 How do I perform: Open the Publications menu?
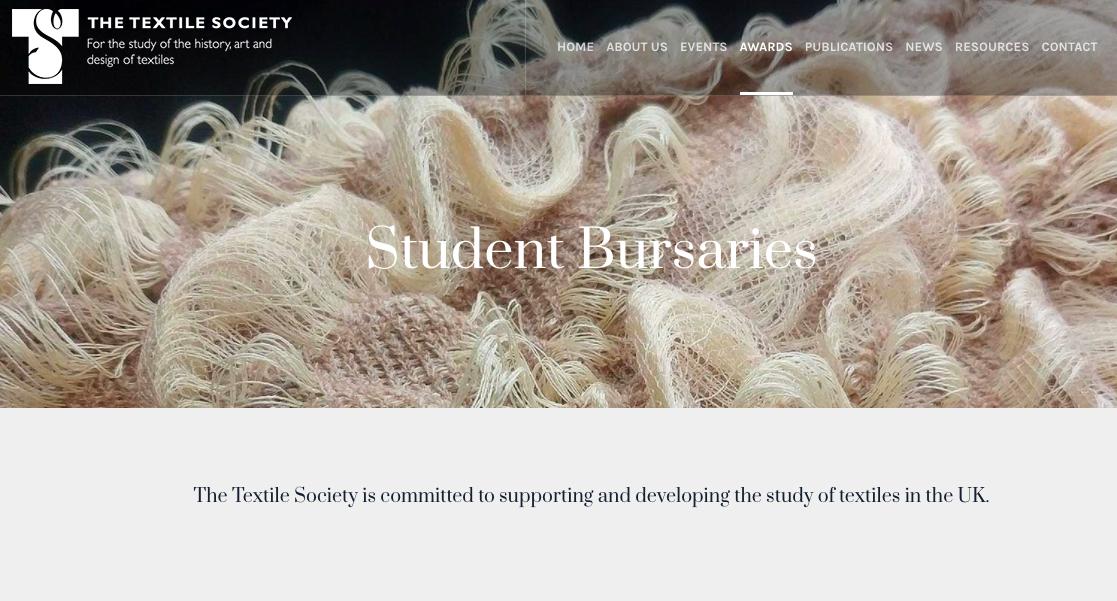click(x=848, y=47)
